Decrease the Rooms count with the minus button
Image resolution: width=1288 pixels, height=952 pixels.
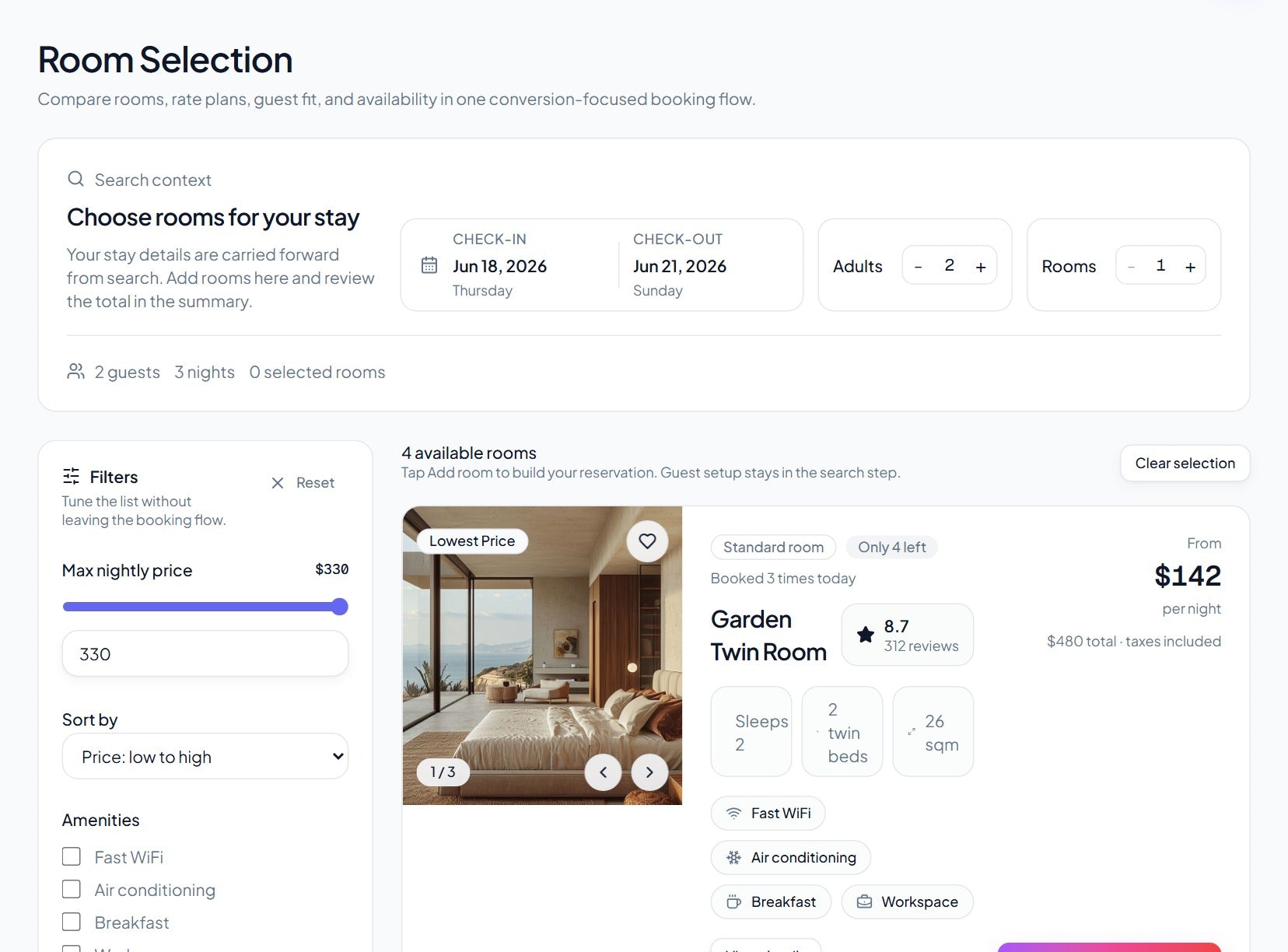pos(1131,267)
